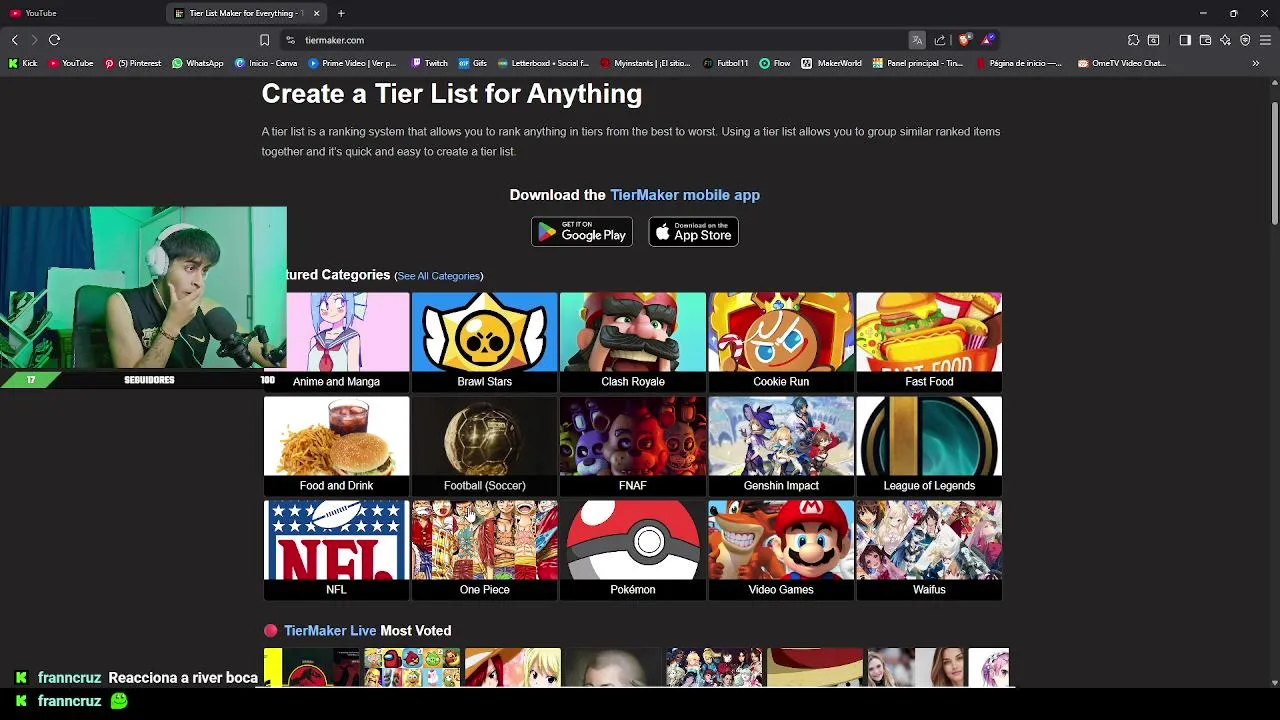Open the Fast Food category

929,342
